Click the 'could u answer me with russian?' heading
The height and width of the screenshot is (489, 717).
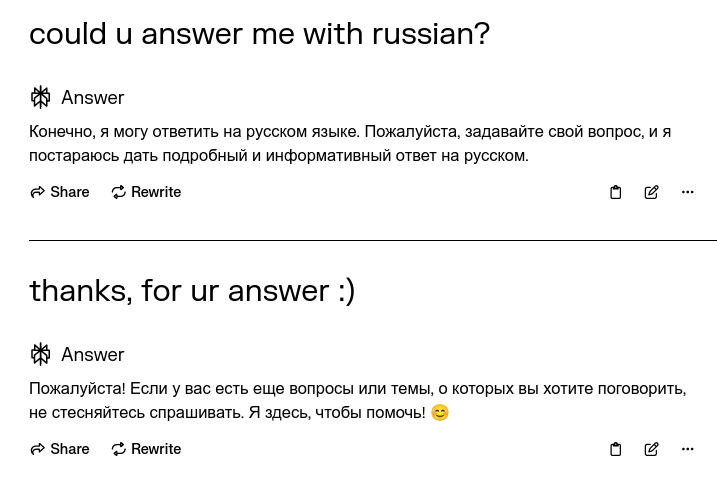coord(259,34)
